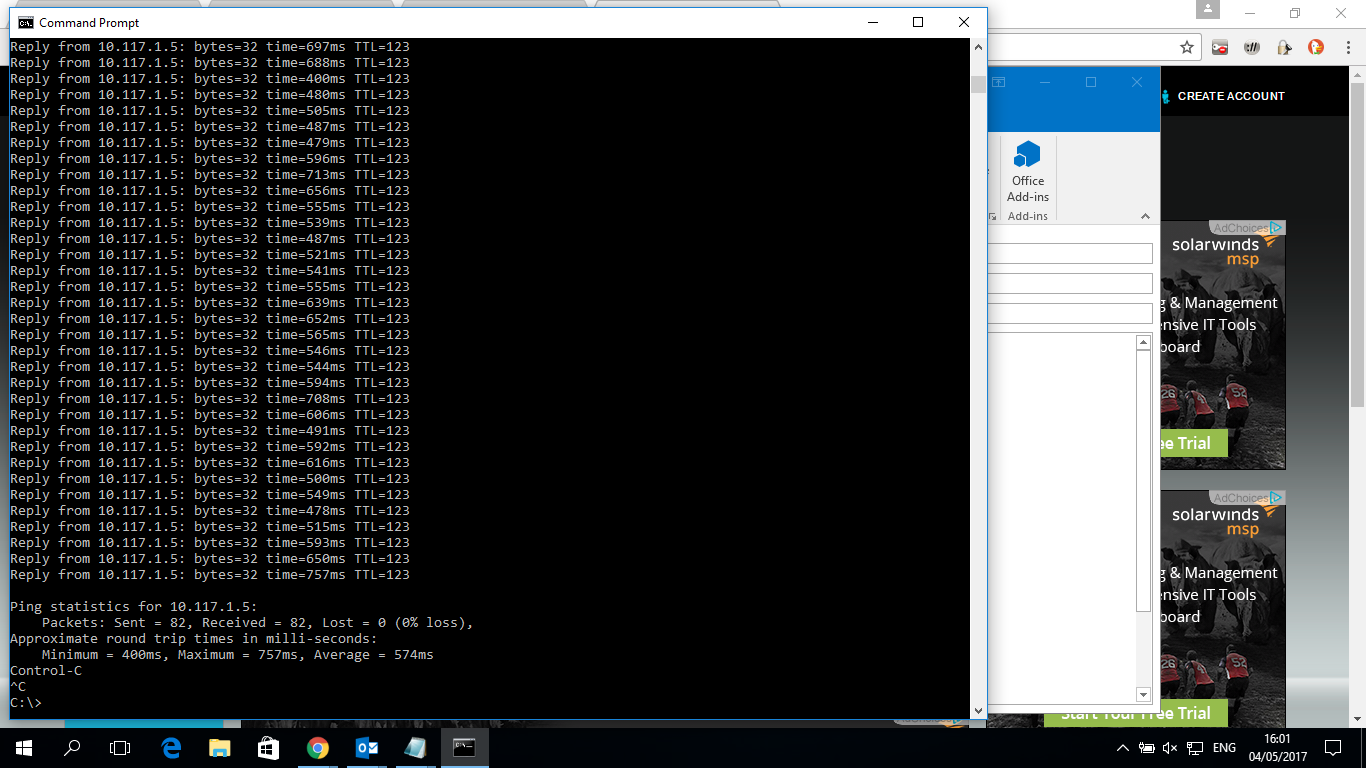Click the third header field in Outlook message

tap(1070, 314)
